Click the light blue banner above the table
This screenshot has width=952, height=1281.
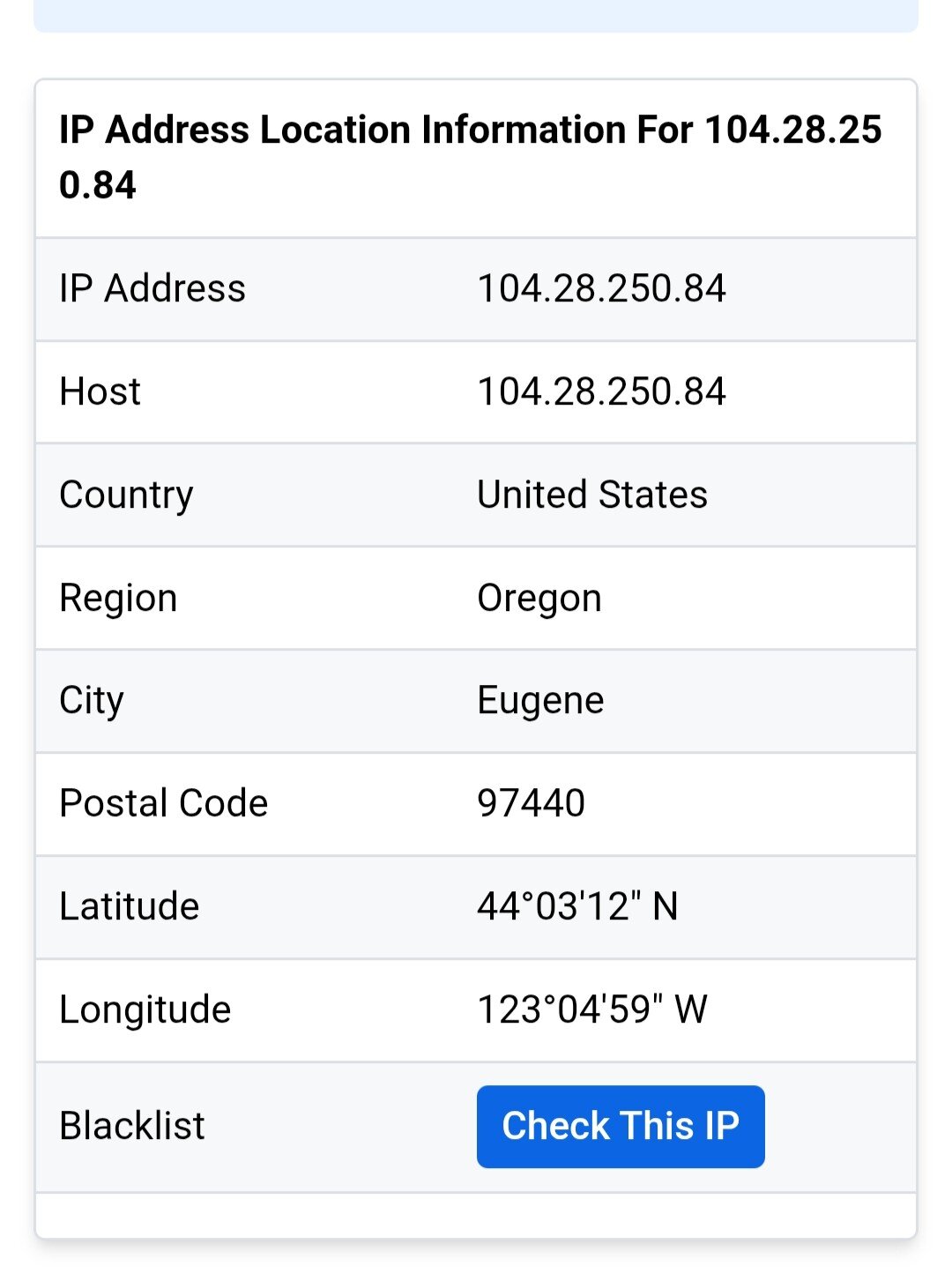tap(476, 15)
